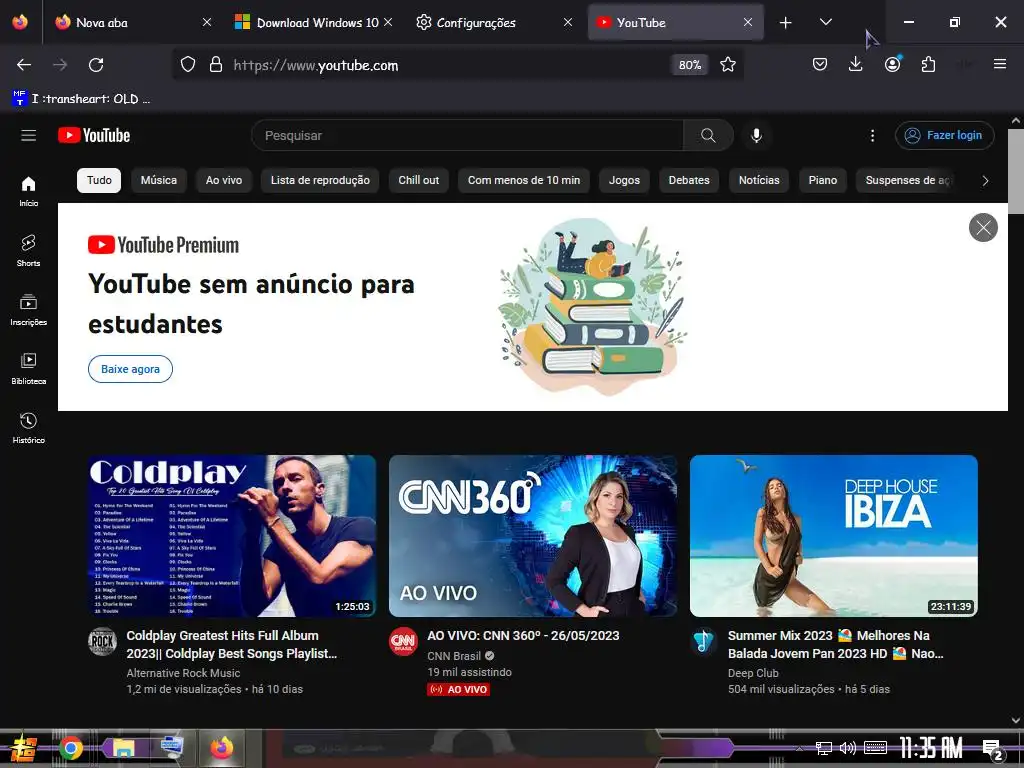Open Deep Club channel link
This screenshot has height=768, width=1024.
[x=753, y=673]
